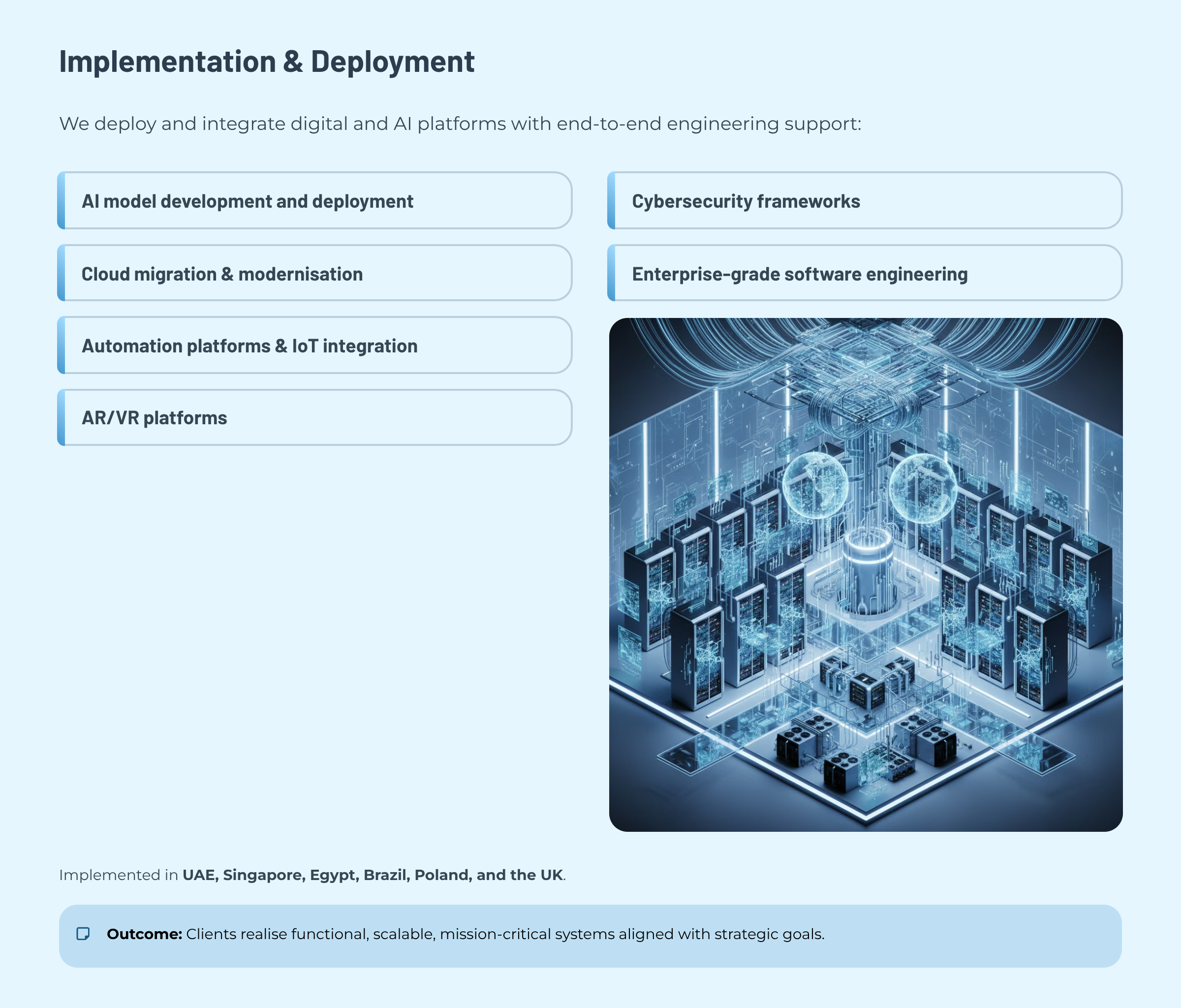The width and height of the screenshot is (1181, 1008).
Task: Click the word Implemented in the footer line
Action: tap(111, 875)
